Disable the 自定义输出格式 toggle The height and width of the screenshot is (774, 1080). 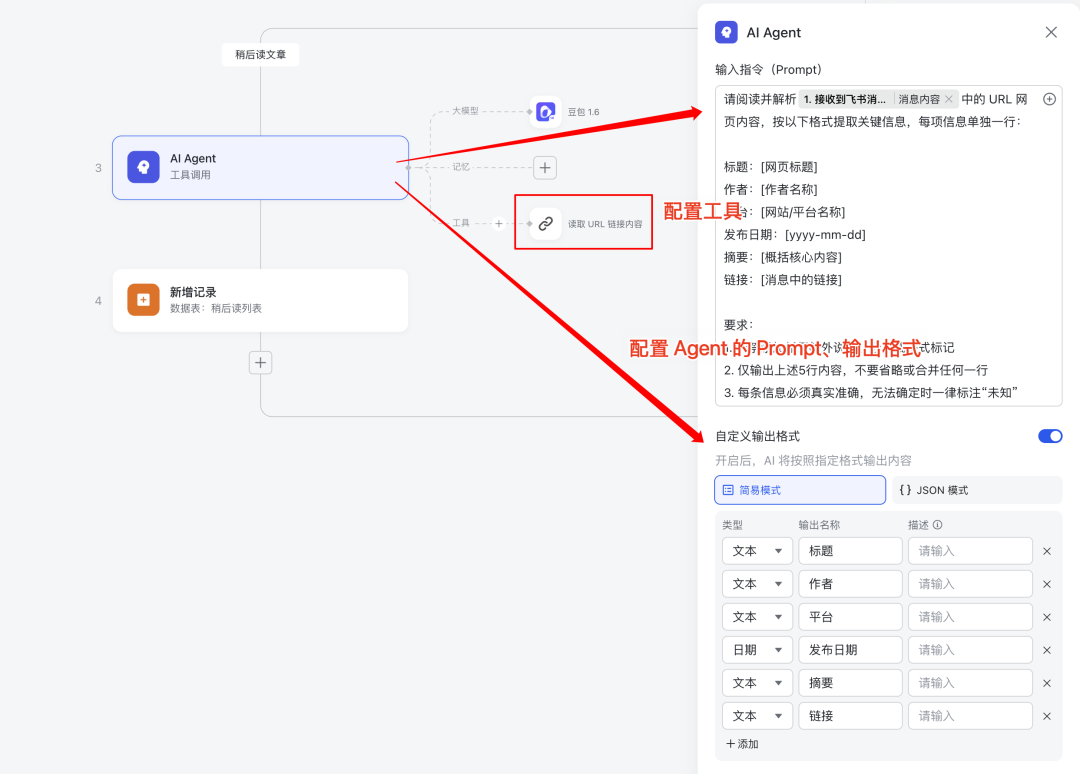click(1049, 436)
